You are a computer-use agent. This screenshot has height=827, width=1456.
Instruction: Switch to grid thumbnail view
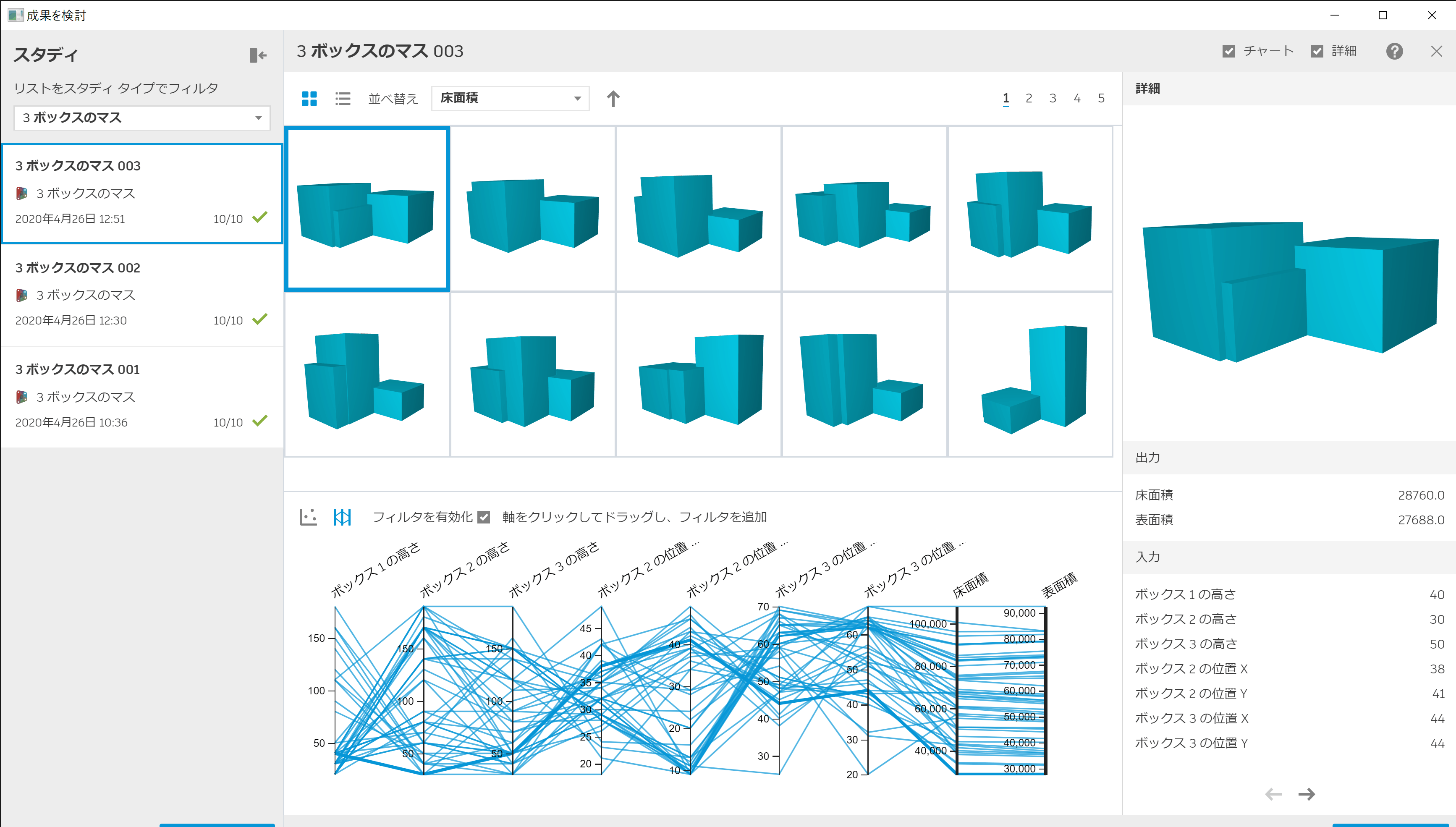[309, 98]
